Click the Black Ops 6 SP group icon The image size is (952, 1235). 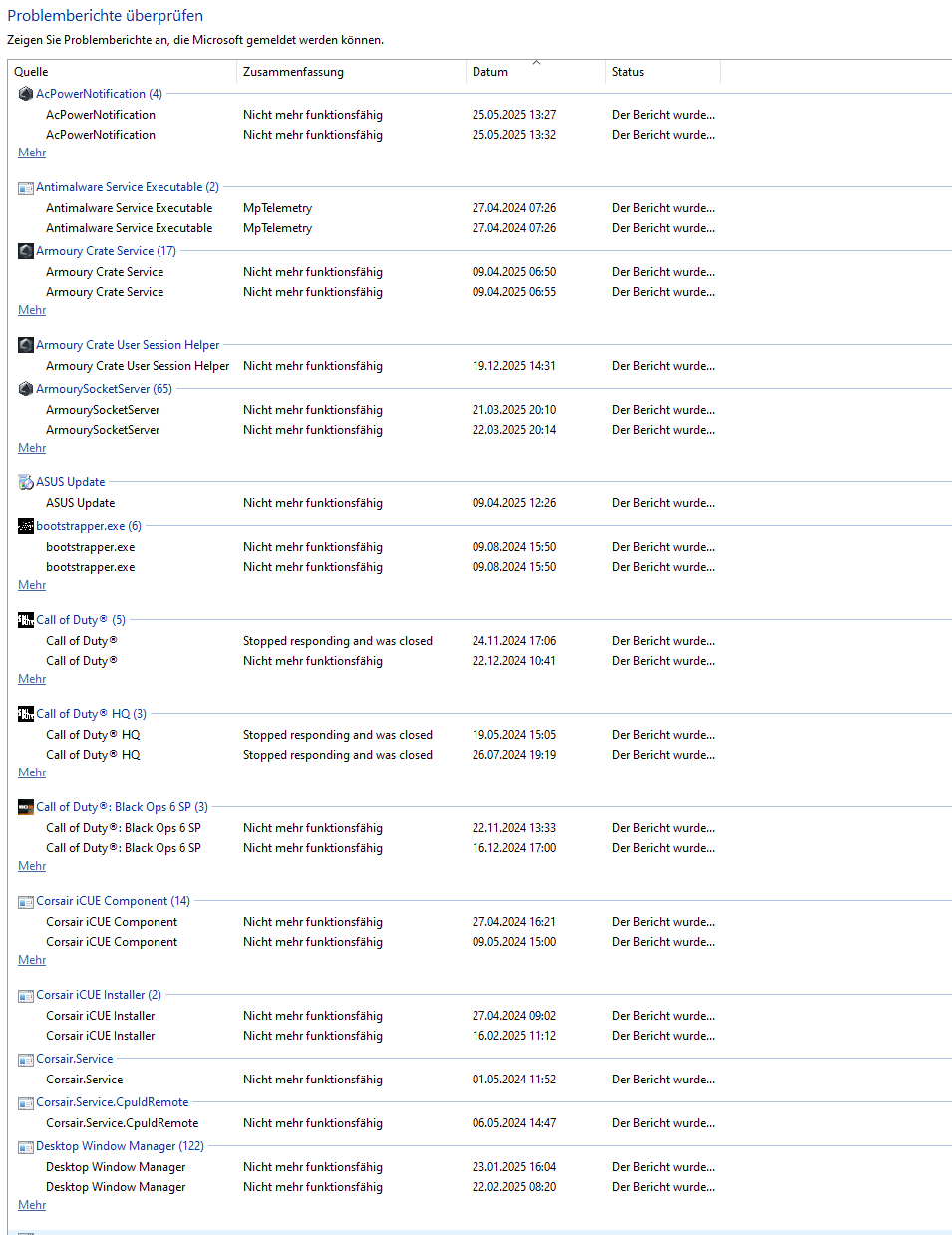pyautogui.click(x=26, y=807)
